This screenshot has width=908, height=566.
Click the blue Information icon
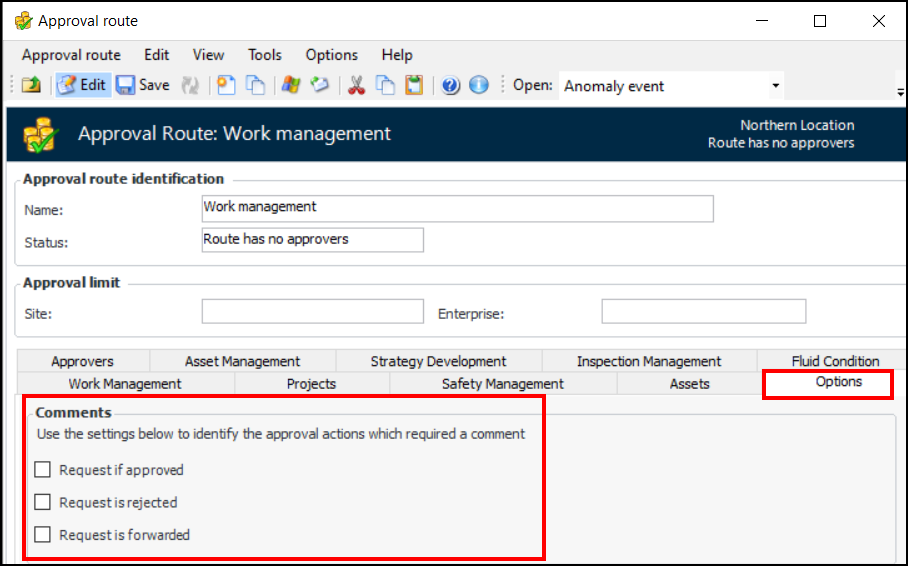(479, 85)
